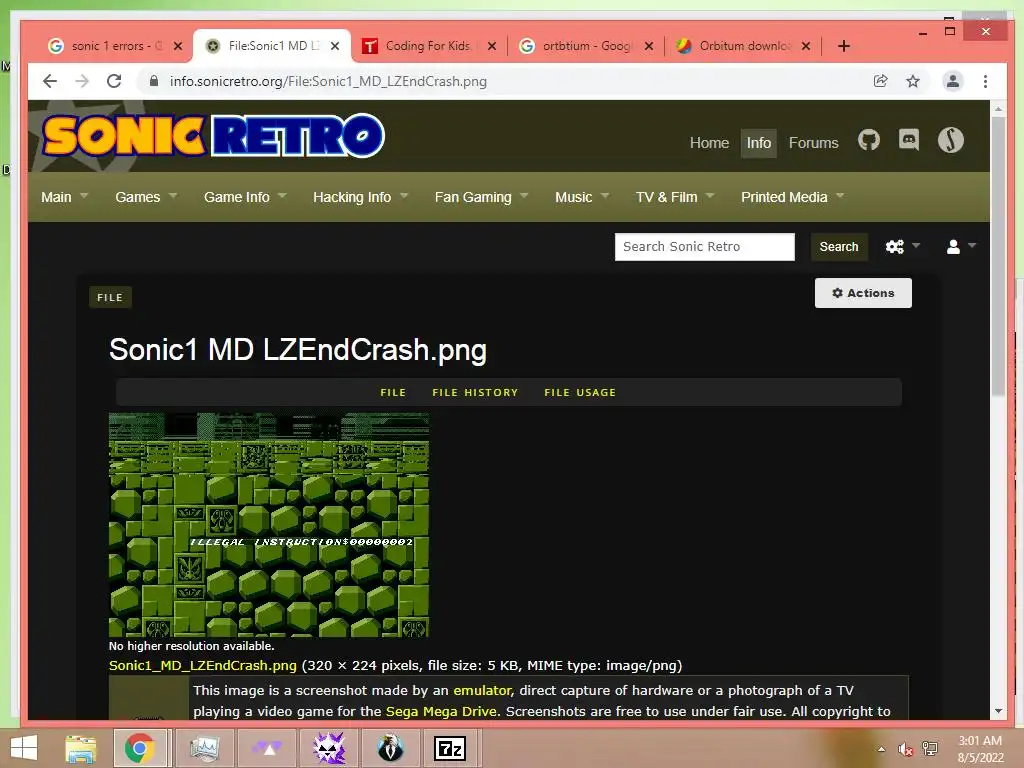The height and width of the screenshot is (768, 1024).
Task: Jump to FILE USAGE section
Action: (x=580, y=392)
